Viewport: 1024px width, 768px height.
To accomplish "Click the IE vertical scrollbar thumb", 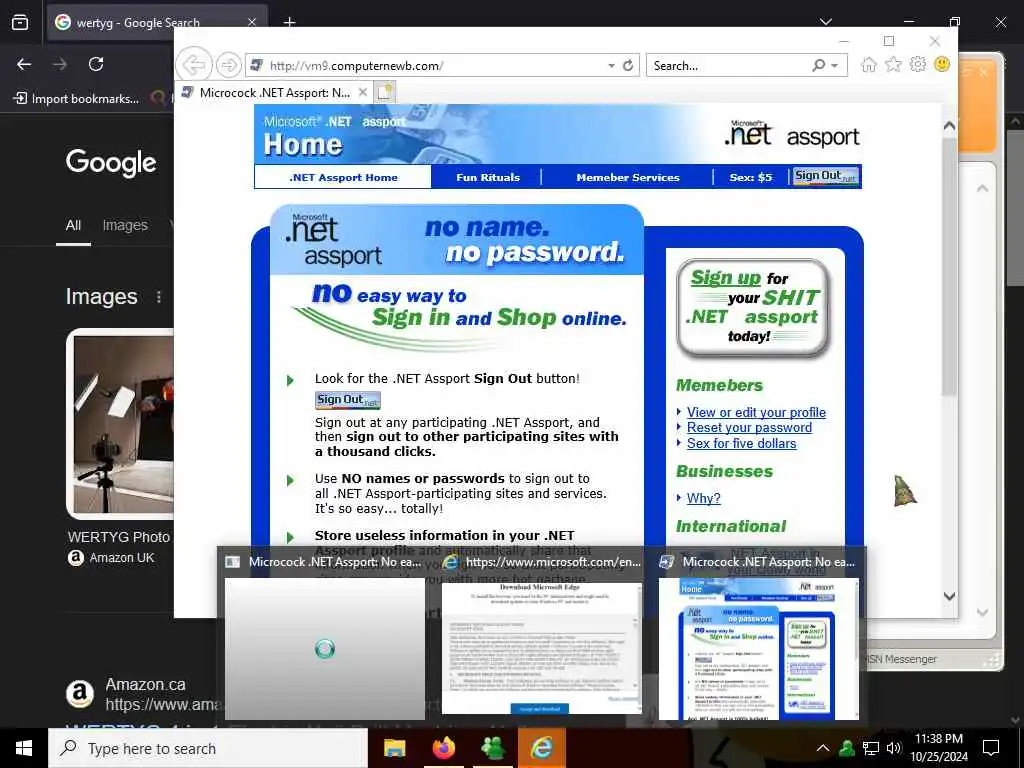I will [x=949, y=266].
